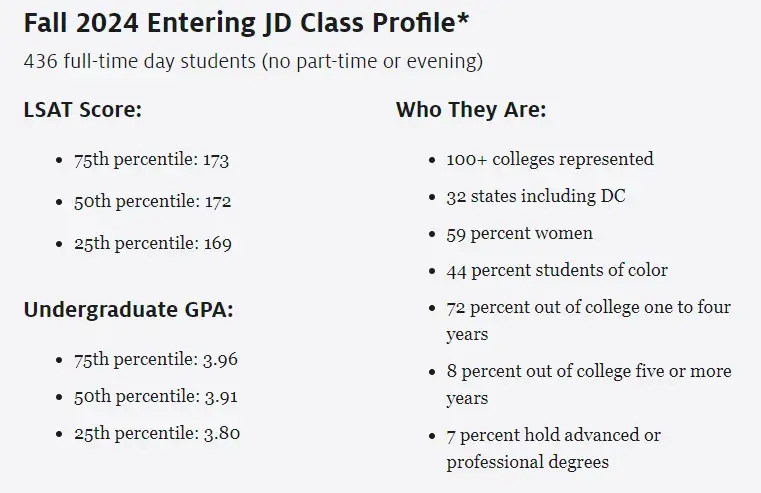Select the LSAT Score heading
The image size is (761, 493).
pos(82,109)
